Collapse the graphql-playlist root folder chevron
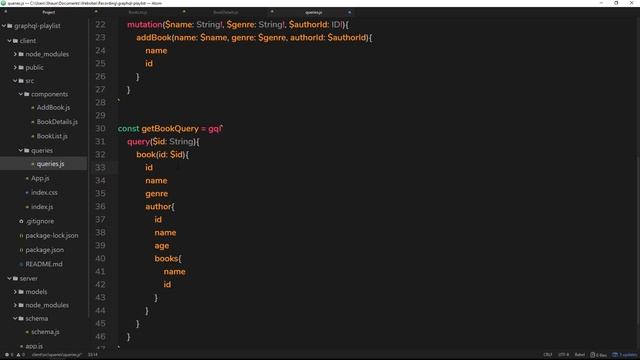640x360 pixels. tap(4, 26)
